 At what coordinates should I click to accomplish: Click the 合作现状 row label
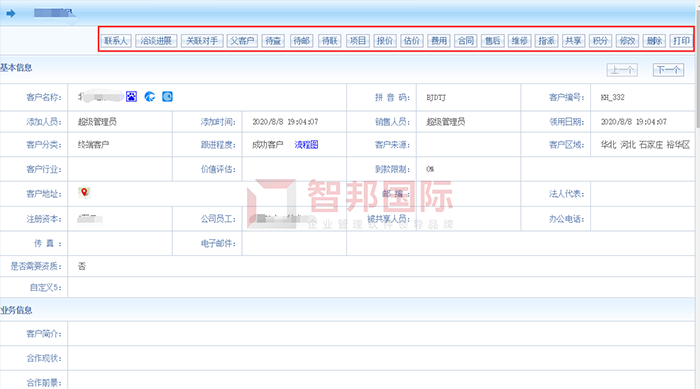click(44, 358)
